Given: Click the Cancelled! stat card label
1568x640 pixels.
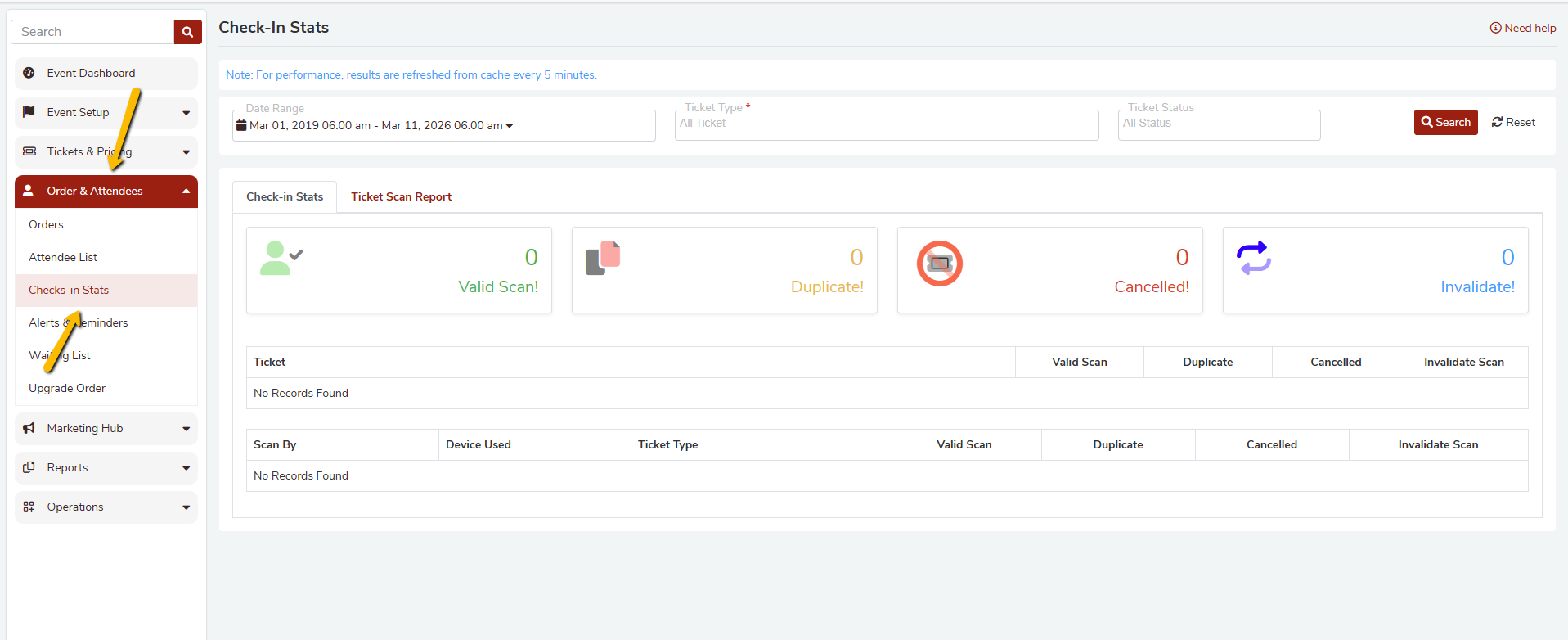Looking at the screenshot, I should (1152, 286).
